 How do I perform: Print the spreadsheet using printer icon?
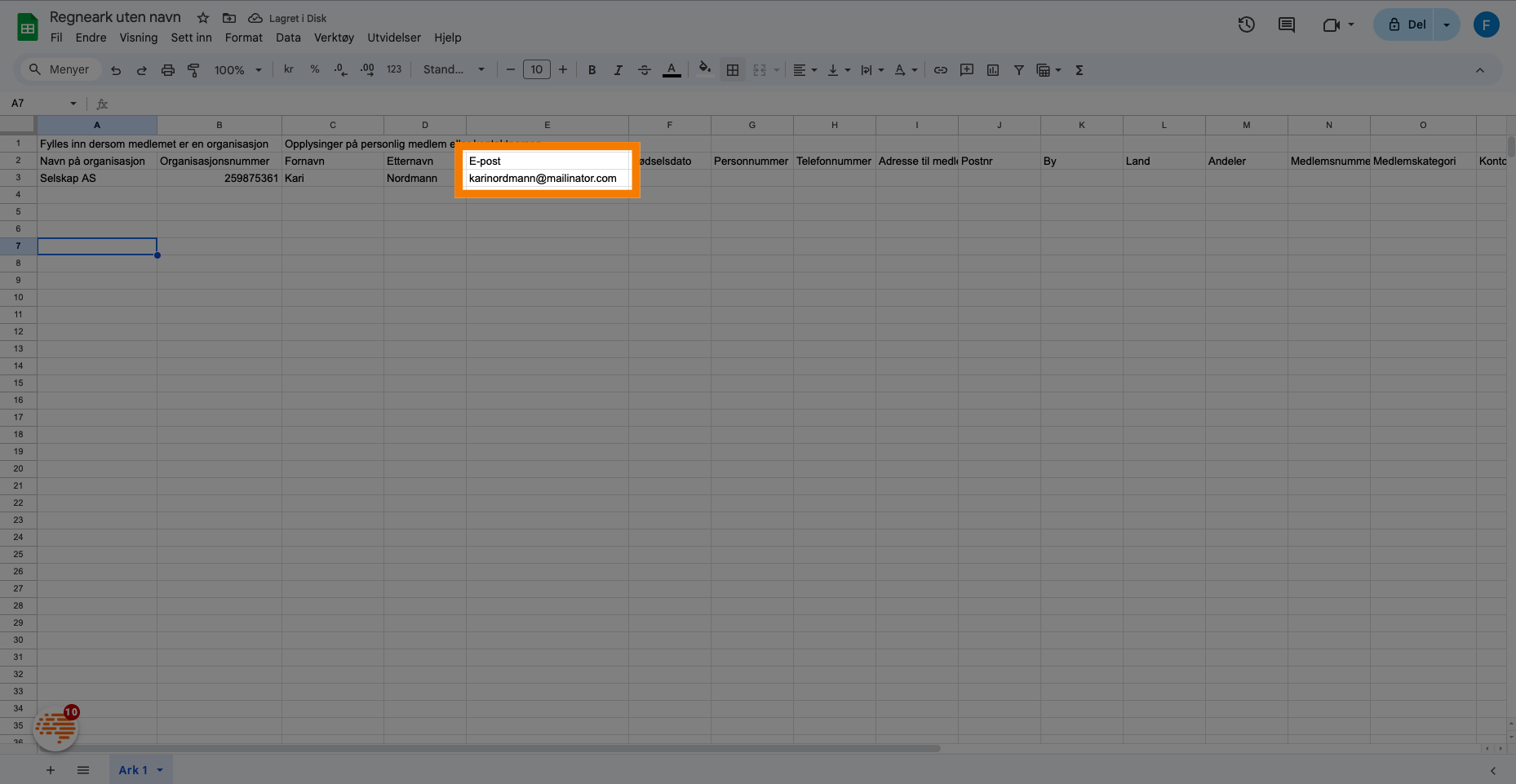(x=168, y=70)
